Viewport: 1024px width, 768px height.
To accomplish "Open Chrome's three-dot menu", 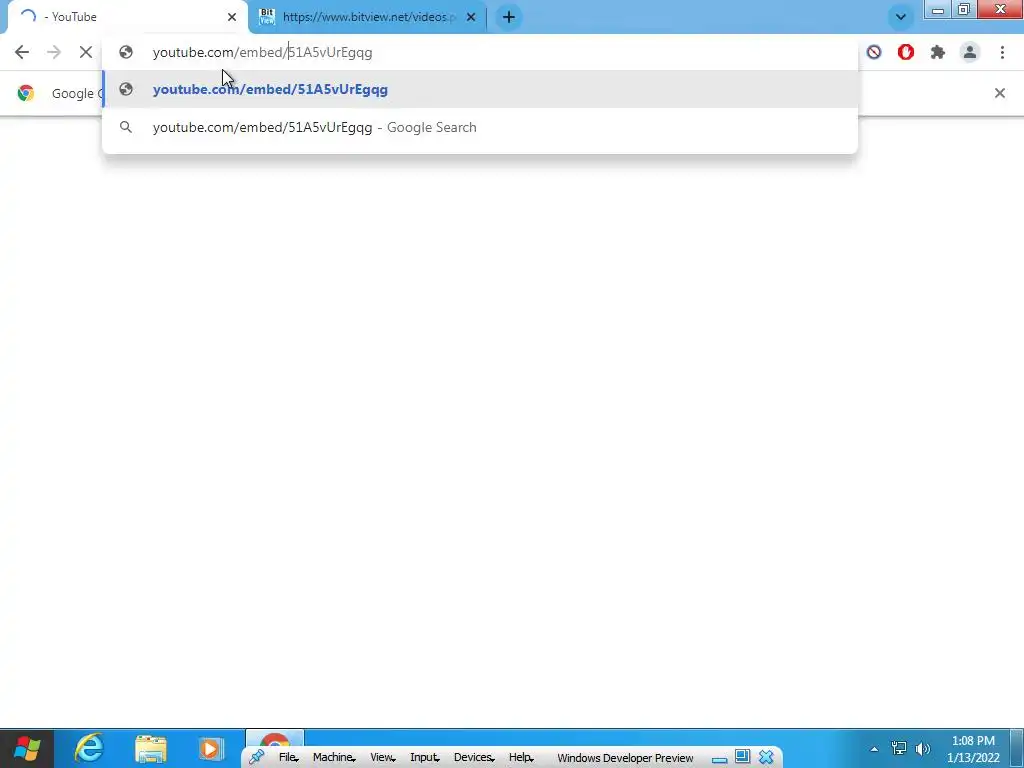I will pyautogui.click(x=1002, y=52).
